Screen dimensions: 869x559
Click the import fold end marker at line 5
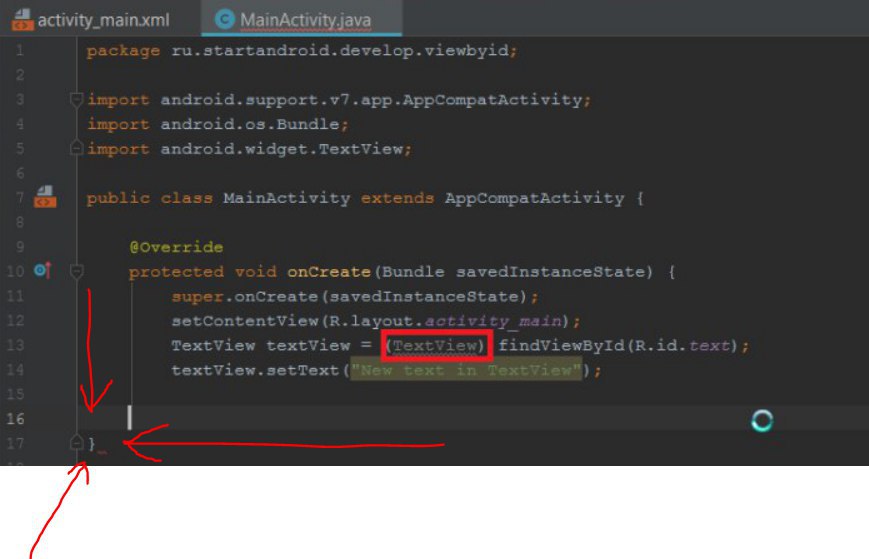point(76,148)
